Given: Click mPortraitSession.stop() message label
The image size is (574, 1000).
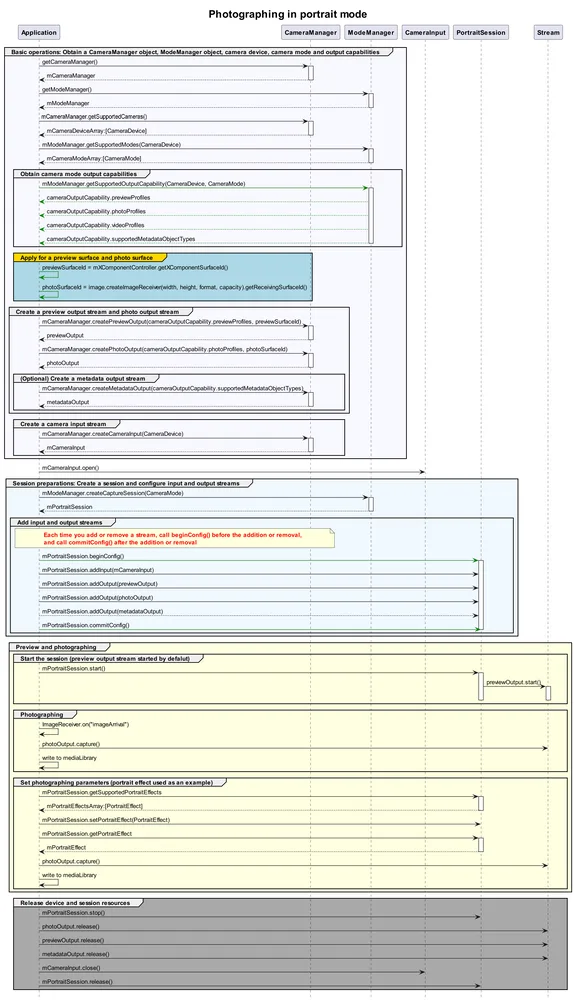Looking at the screenshot, I should click(x=73, y=913).
